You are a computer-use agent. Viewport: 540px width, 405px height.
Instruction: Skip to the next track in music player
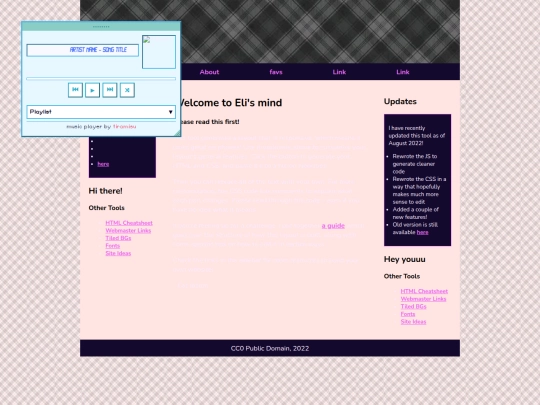[110, 90]
